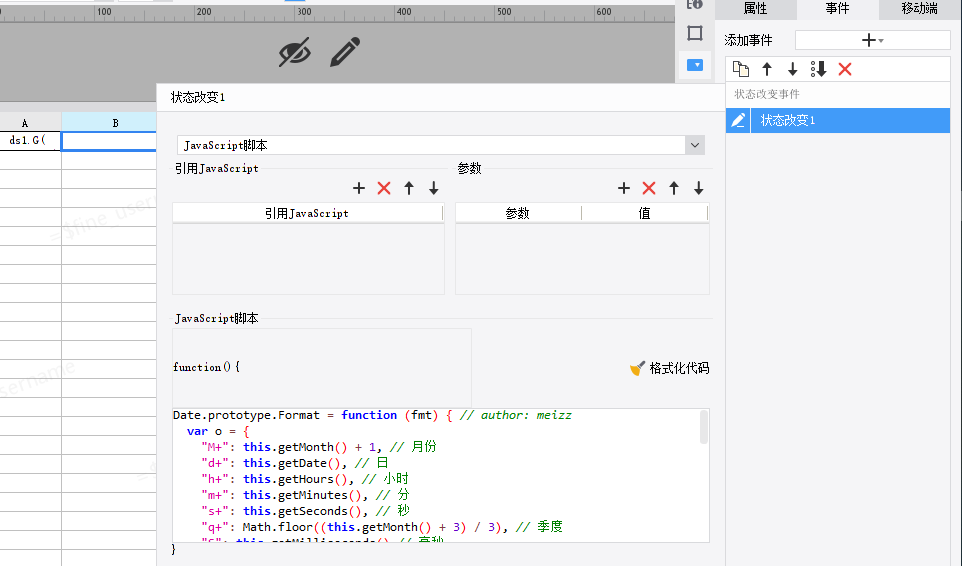Move event to bottom of the list
962x566 pixels.
click(819, 69)
